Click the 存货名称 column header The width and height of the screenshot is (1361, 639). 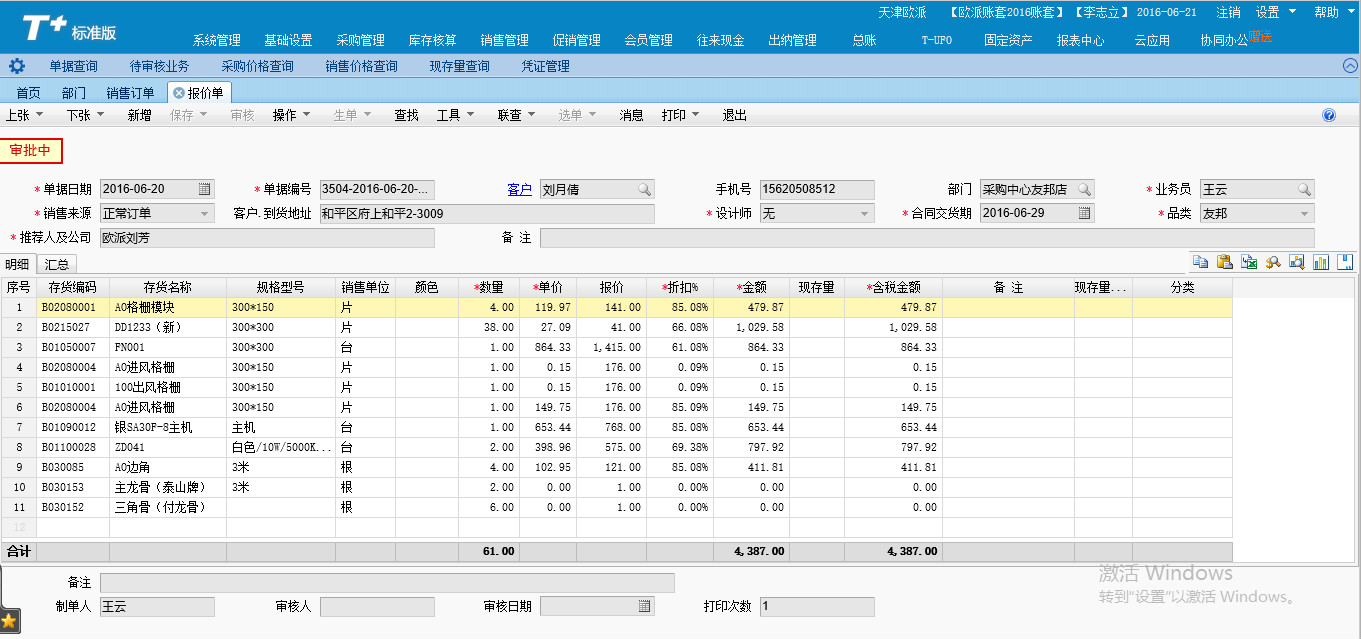pyautogui.click(x=167, y=287)
